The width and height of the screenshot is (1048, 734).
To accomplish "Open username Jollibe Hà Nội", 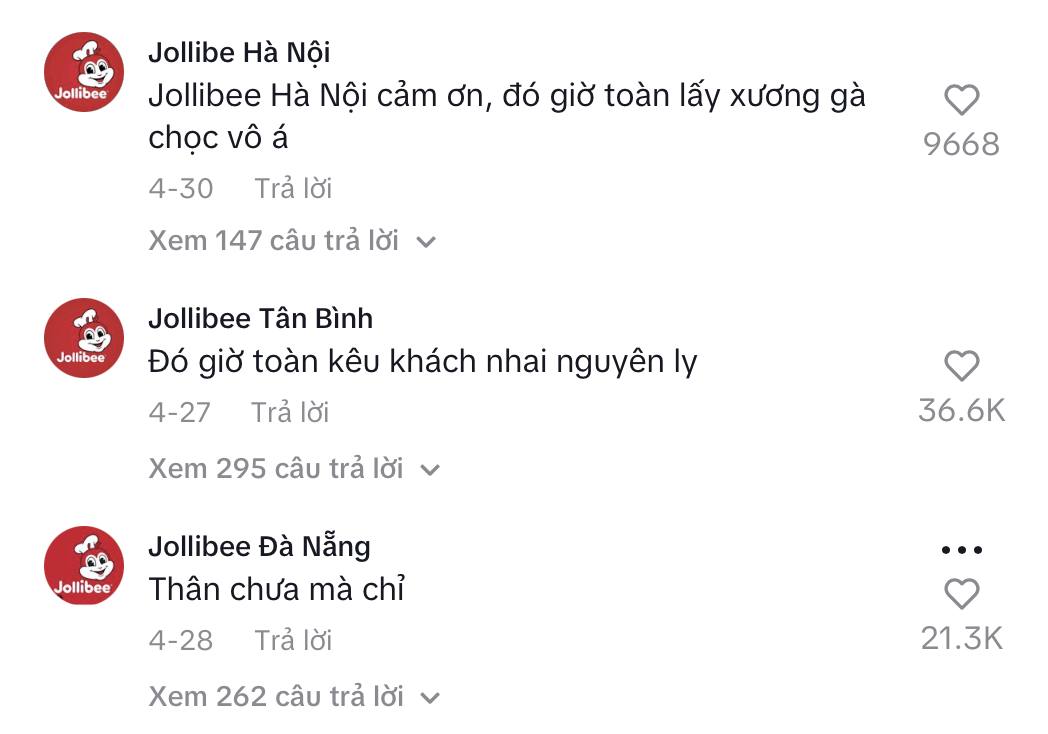I will [239, 53].
